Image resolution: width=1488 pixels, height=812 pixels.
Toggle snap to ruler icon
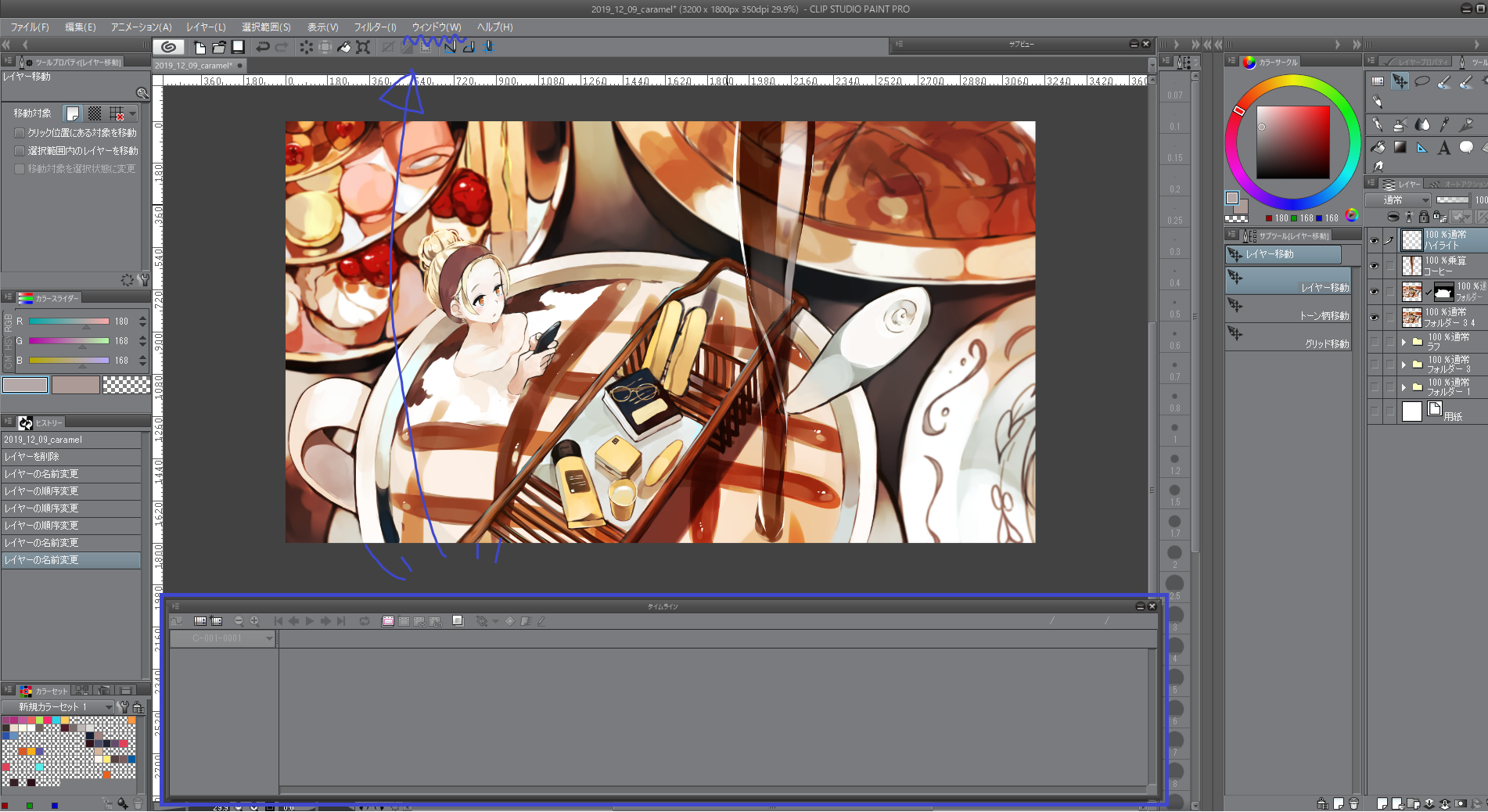(x=450, y=47)
